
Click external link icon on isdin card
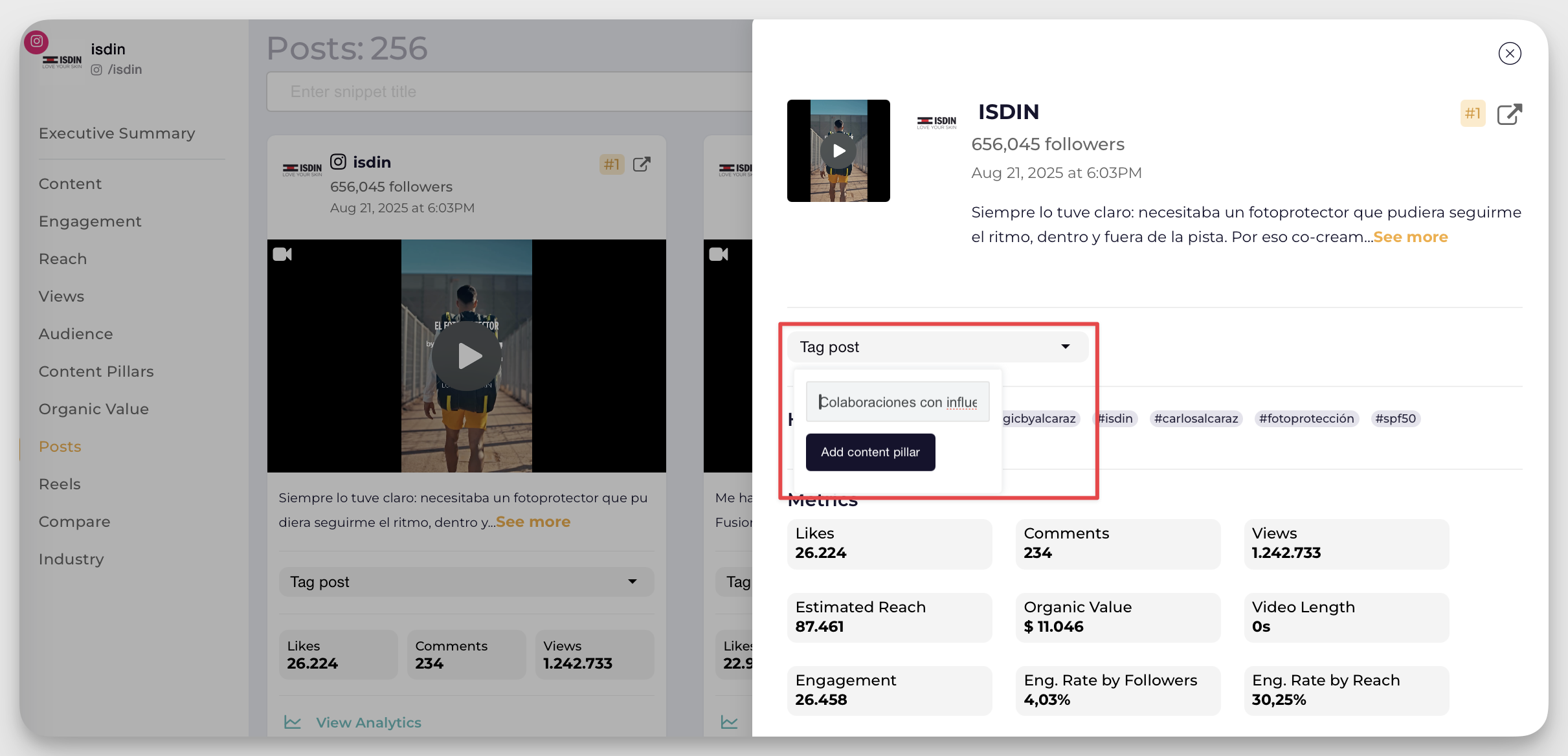pos(641,164)
